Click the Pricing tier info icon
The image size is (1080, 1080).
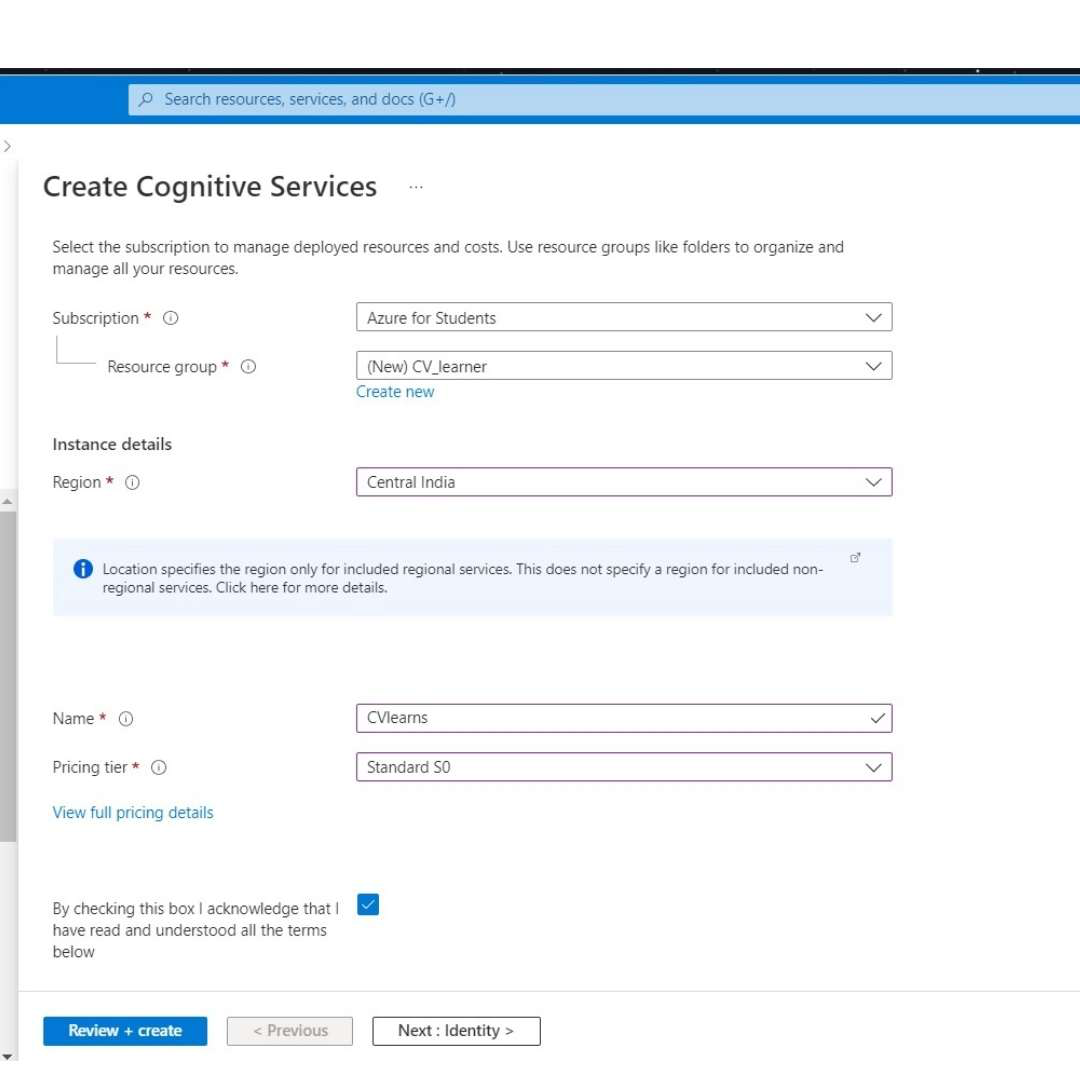[x=158, y=768]
